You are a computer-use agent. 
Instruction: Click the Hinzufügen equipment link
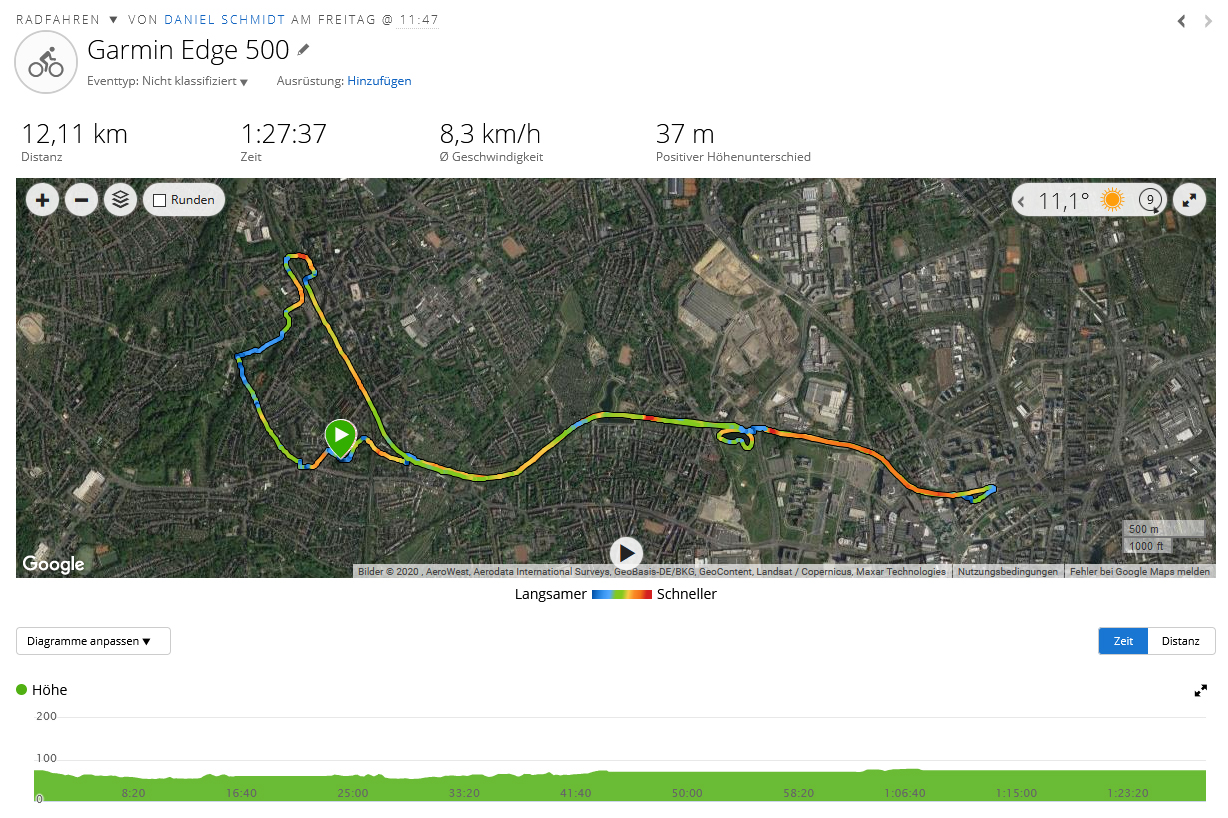(x=379, y=81)
